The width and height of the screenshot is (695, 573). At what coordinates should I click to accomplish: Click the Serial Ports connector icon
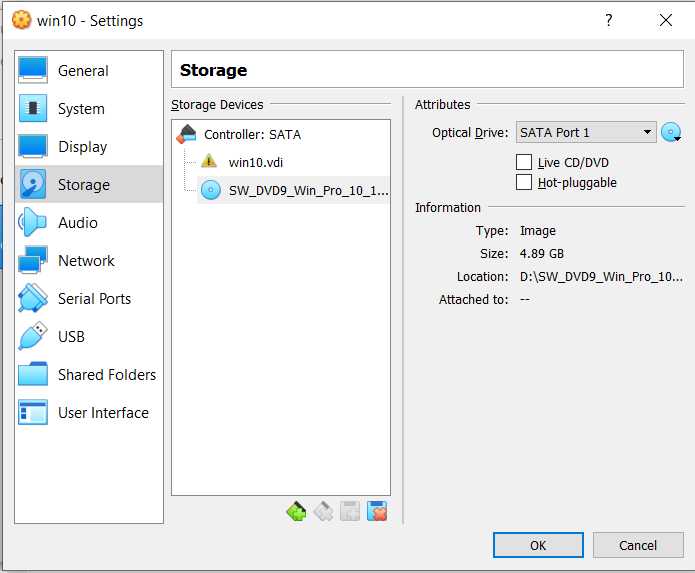33,297
